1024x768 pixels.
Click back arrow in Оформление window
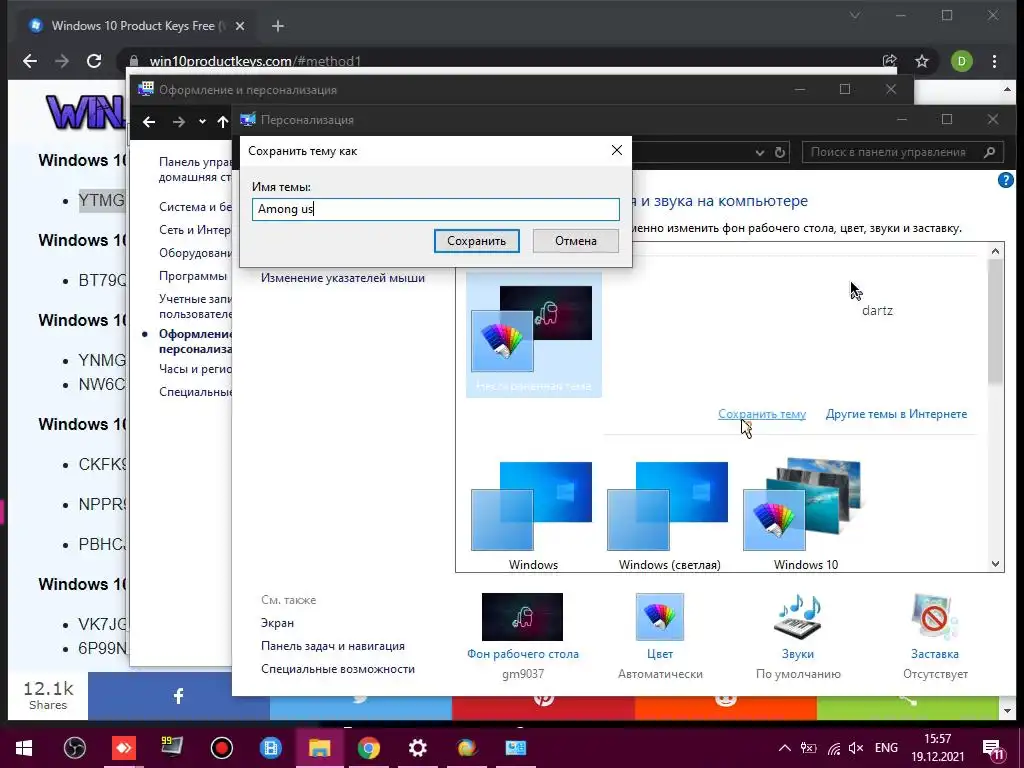tap(149, 122)
